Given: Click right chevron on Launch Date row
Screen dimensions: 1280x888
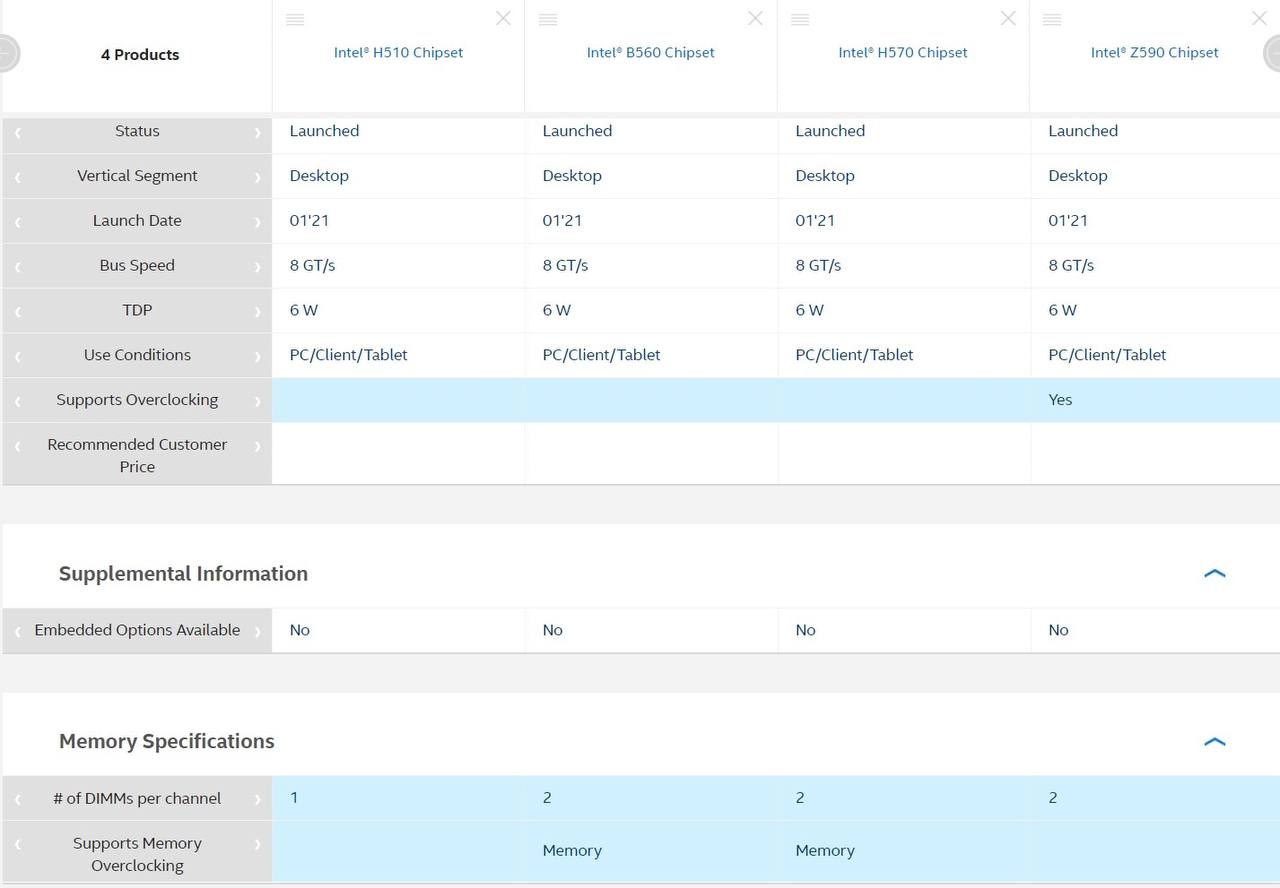Looking at the screenshot, I should (x=257, y=222).
